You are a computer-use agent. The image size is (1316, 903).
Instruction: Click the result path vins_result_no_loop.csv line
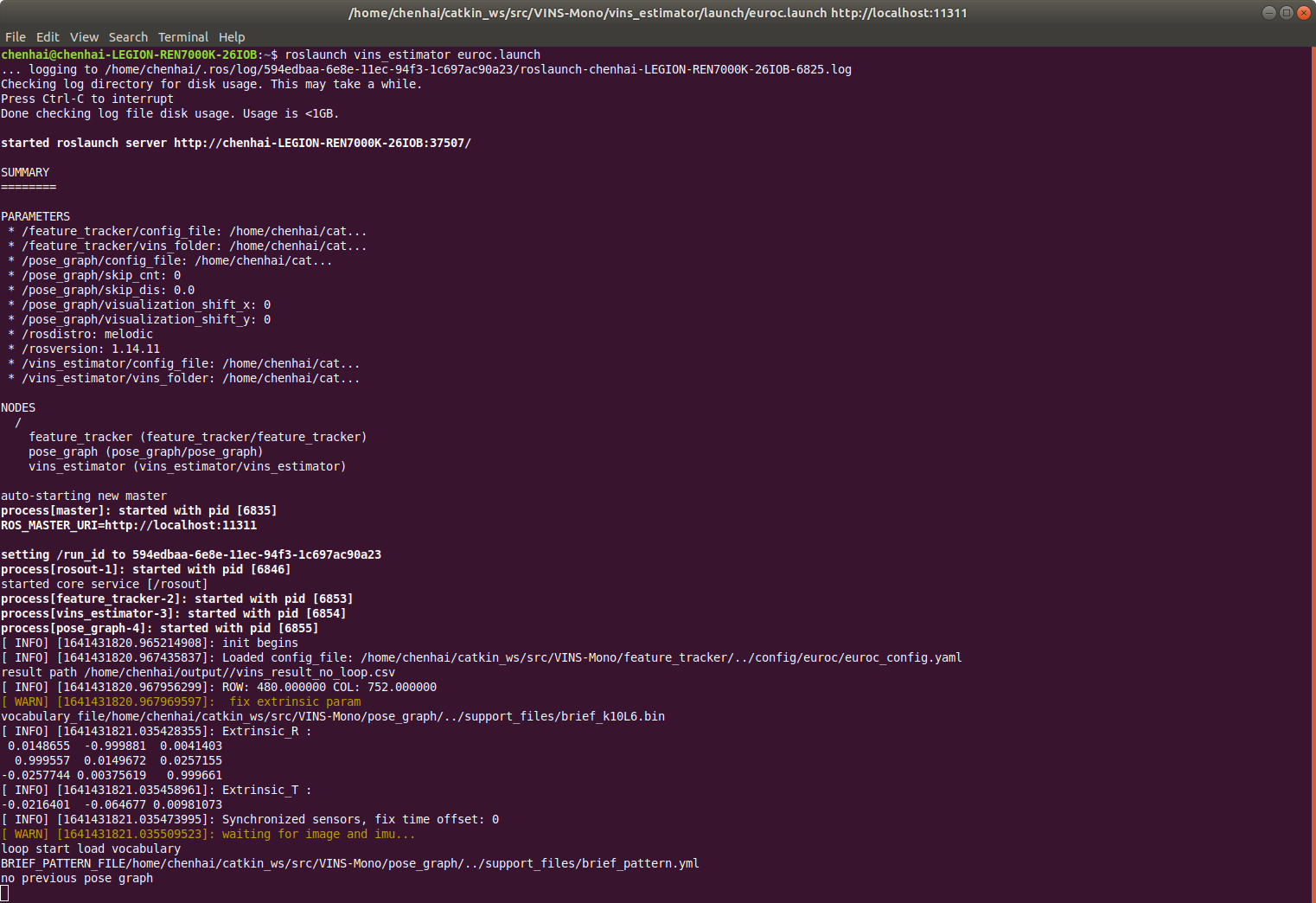coord(198,672)
